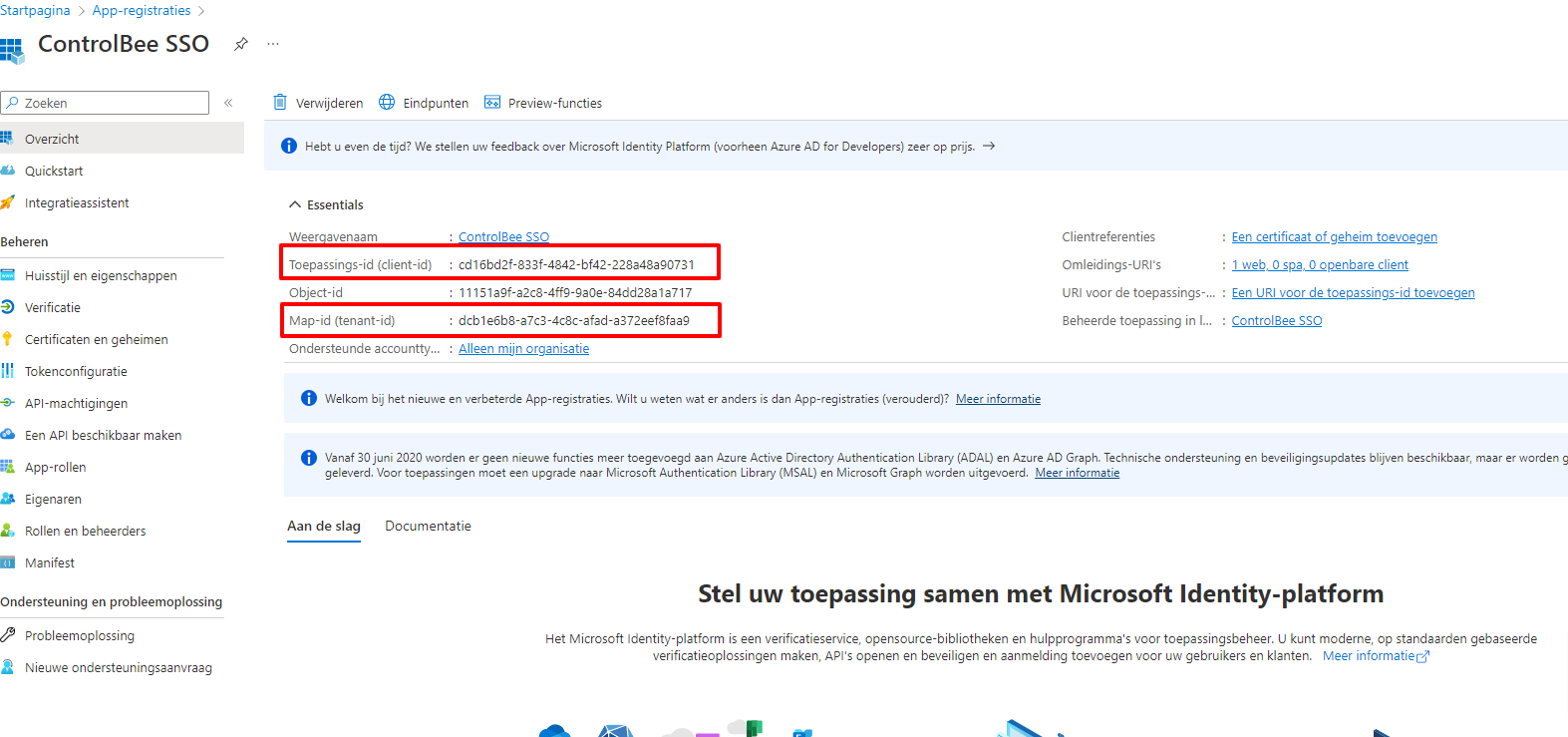Screen dimensions: 1568x737
Task: Click Alleen mijn organisatie link
Action: (x=523, y=348)
